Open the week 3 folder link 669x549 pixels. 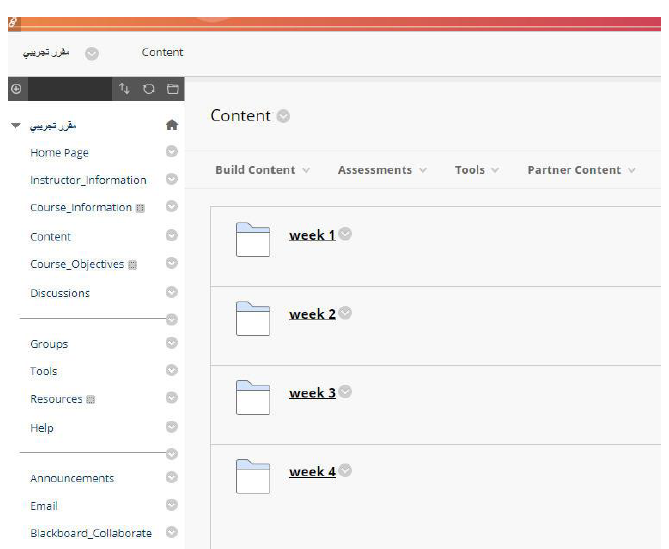[312, 393]
